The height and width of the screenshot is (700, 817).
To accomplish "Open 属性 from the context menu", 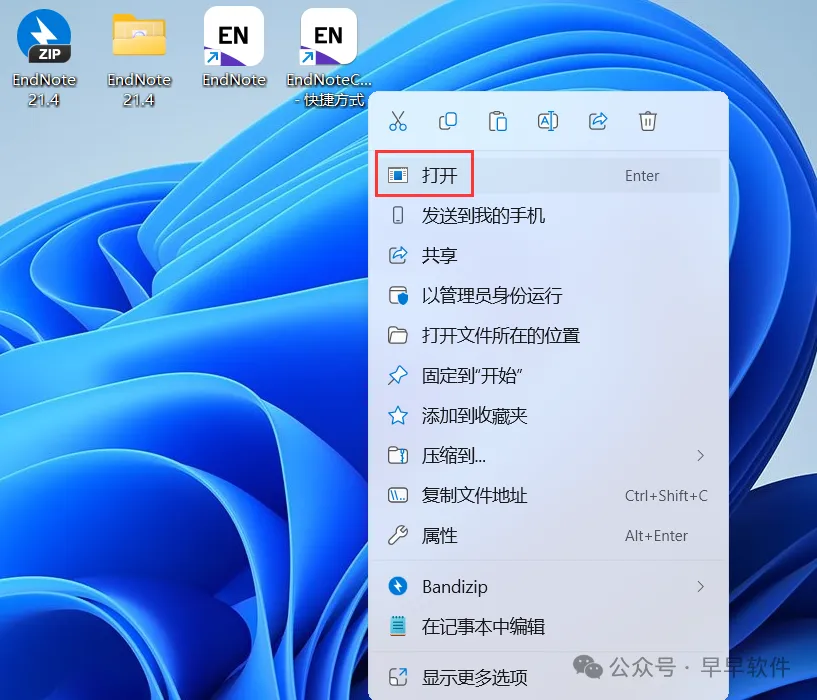I will (x=548, y=535).
